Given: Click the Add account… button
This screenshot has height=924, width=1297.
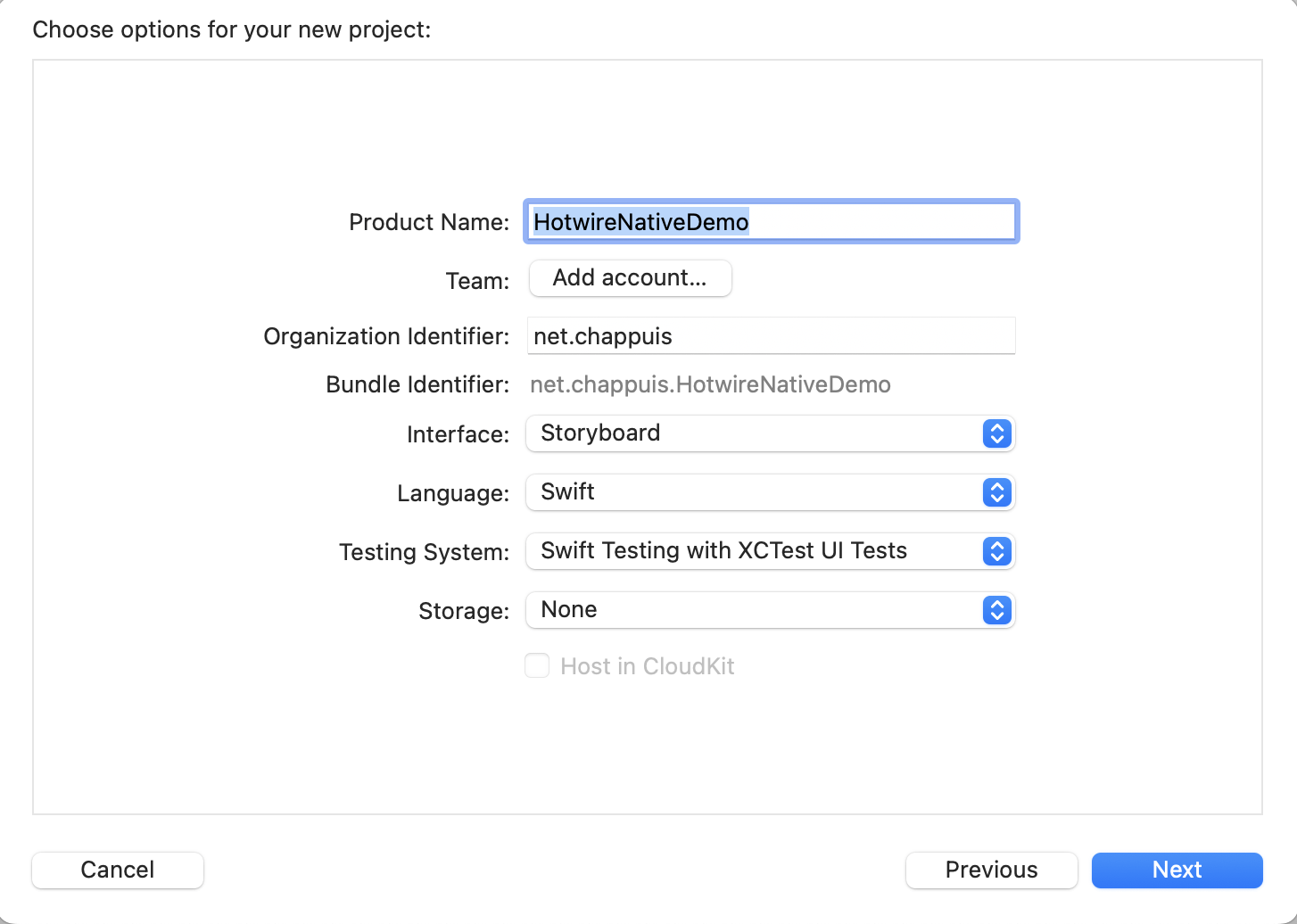Looking at the screenshot, I should (x=630, y=278).
